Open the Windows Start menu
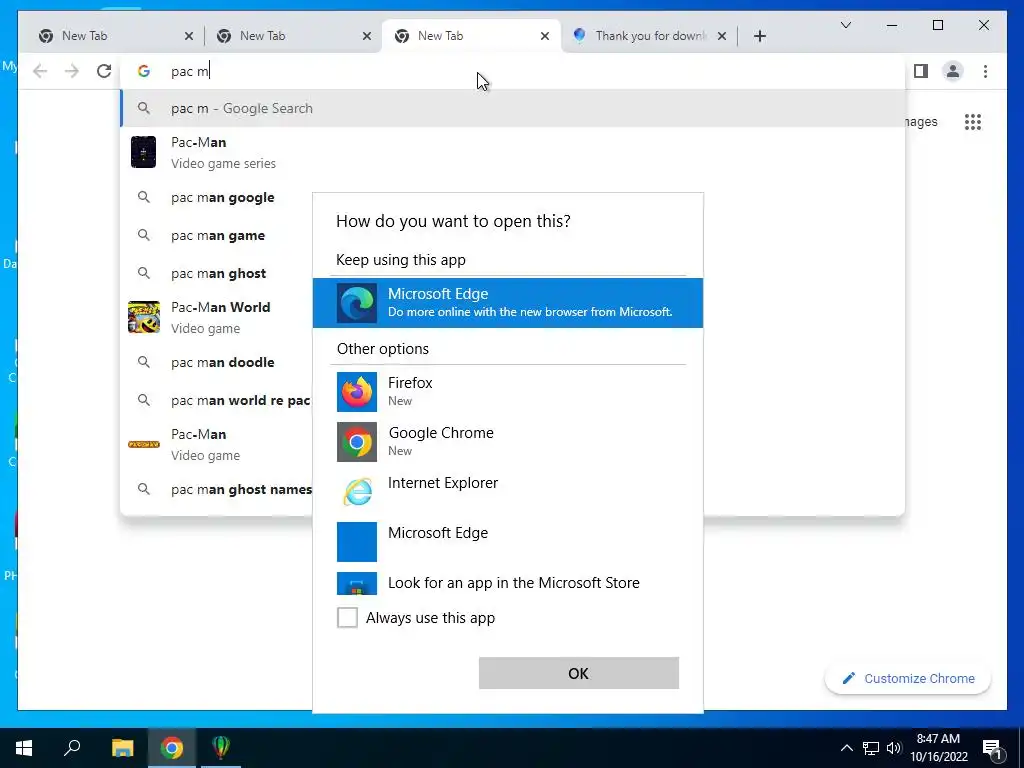The image size is (1024, 768). point(24,748)
